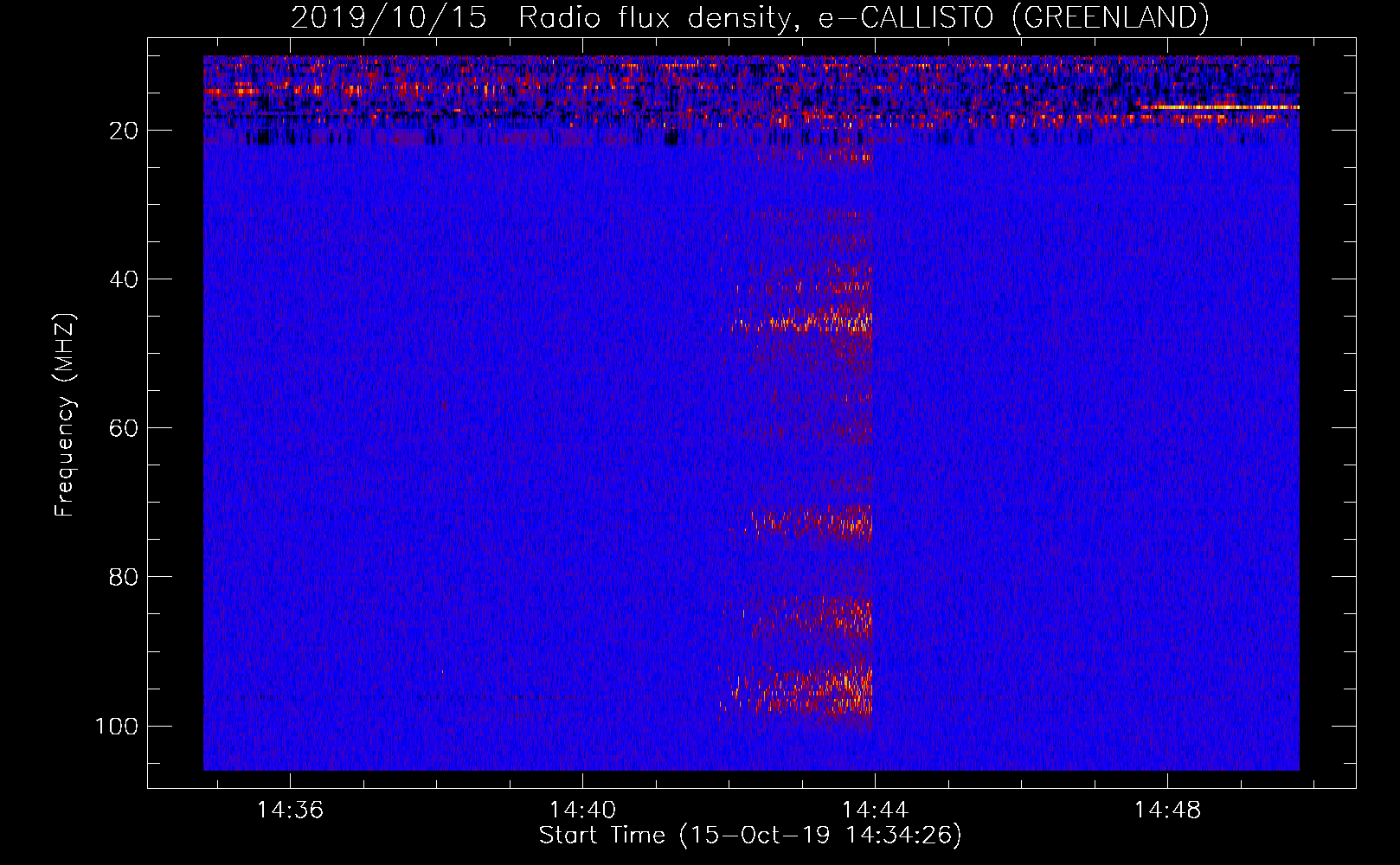Click the burst band near 86 MHz
This screenshot has width=1400, height=865.
(x=799, y=615)
